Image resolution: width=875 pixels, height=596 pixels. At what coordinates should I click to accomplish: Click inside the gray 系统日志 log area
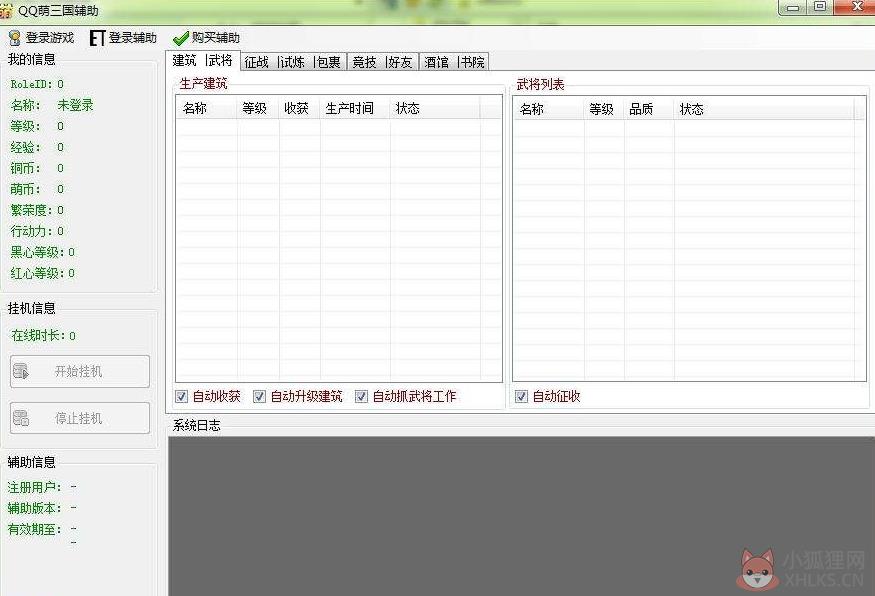coord(521,516)
